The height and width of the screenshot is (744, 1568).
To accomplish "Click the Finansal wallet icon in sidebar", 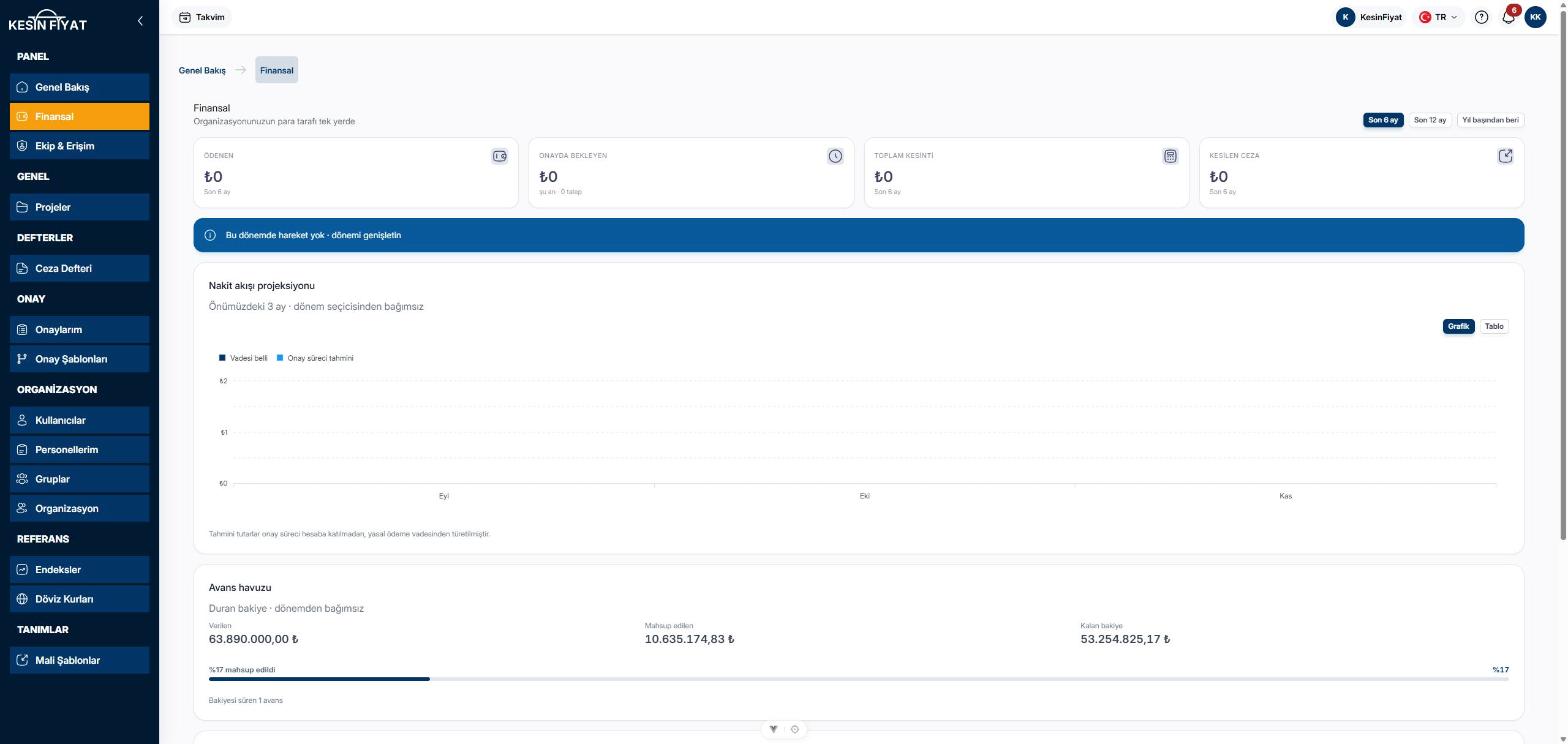I will tap(22, 117).
